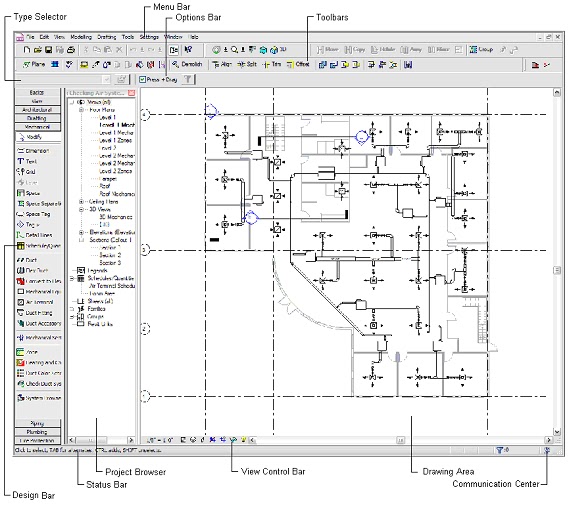
Task: Select the Duct tool in Design Bar
Action: click(x=27, y=260)
